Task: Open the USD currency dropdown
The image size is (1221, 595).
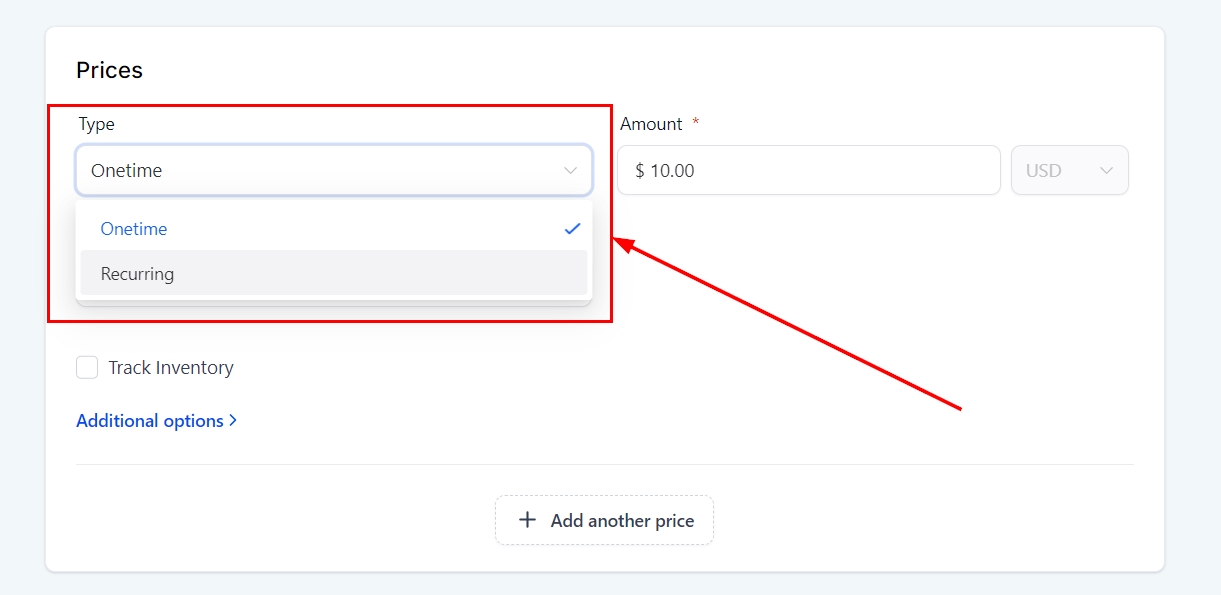Action: (x=1069, y=171)
